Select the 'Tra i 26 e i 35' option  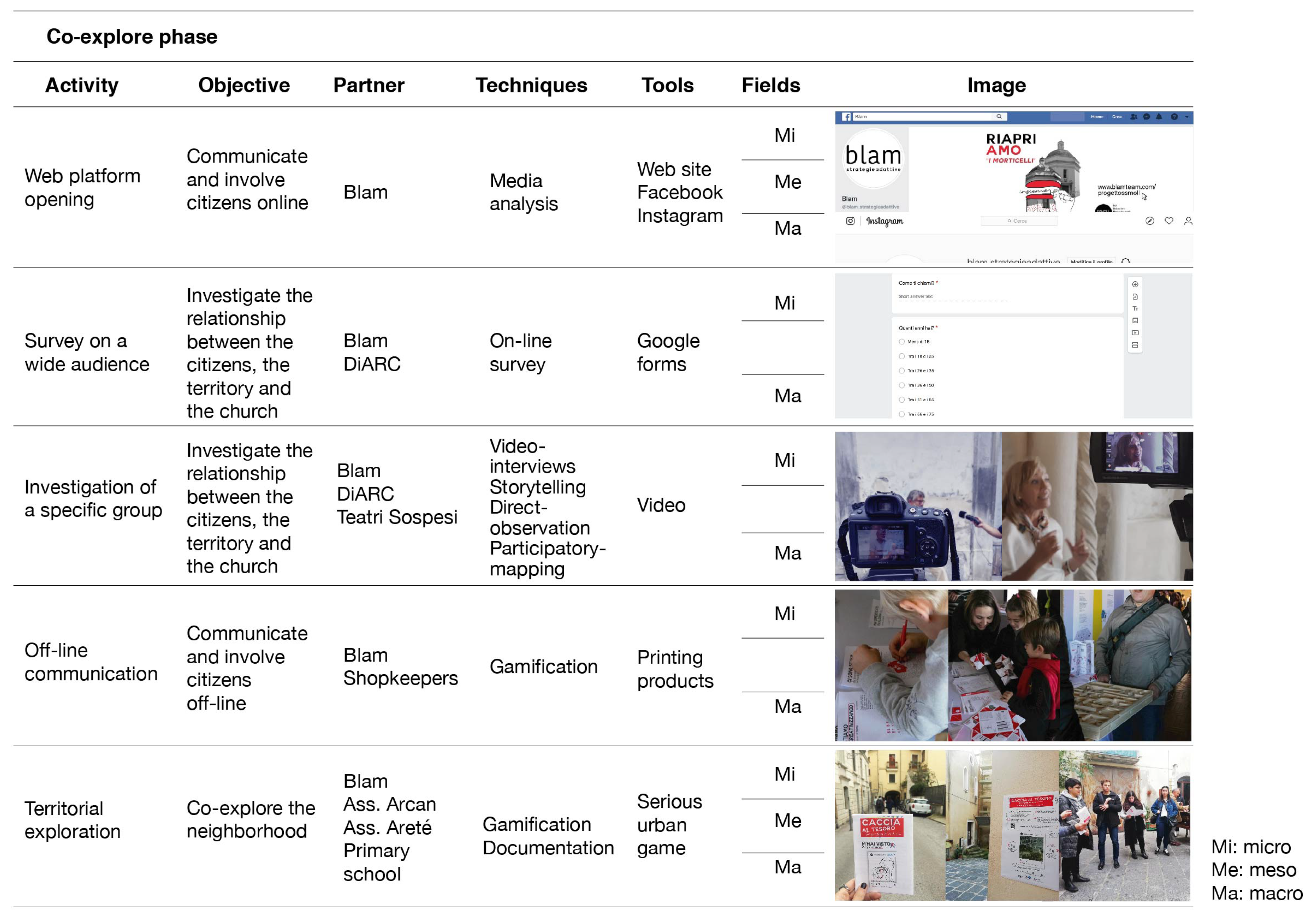902,371
